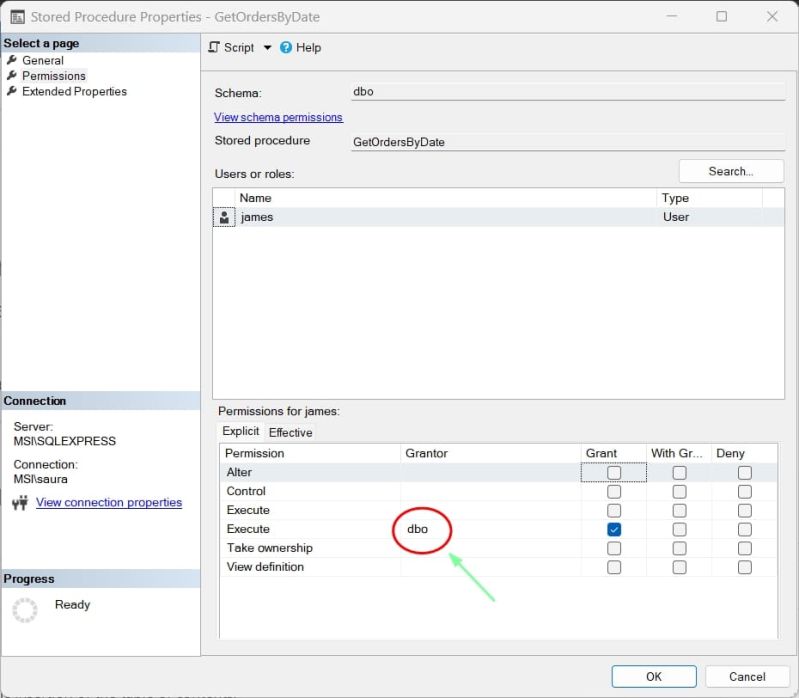The width and height of the screenshot is (799, 698).
Task: Click the Help label in toolbar
Action: coord(309,47)
